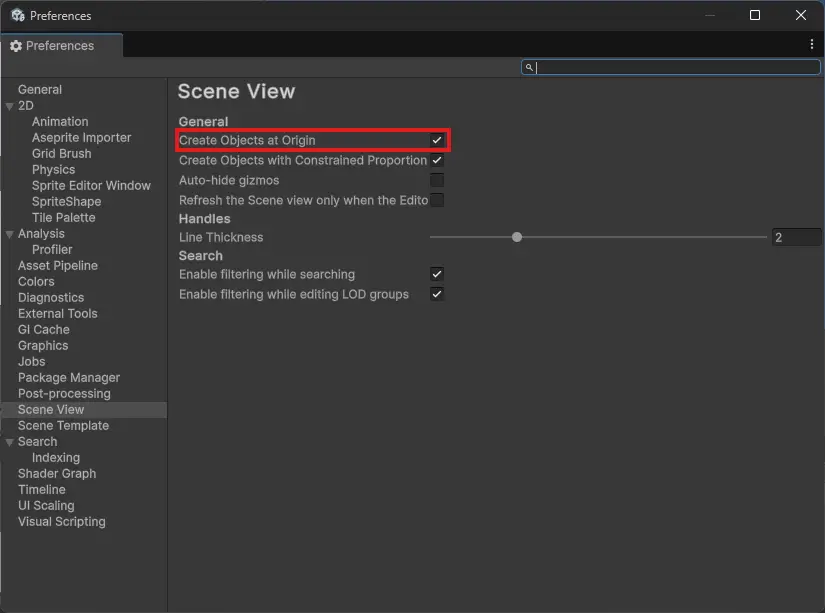Open Diagnostics preferences

pos(51,298)
